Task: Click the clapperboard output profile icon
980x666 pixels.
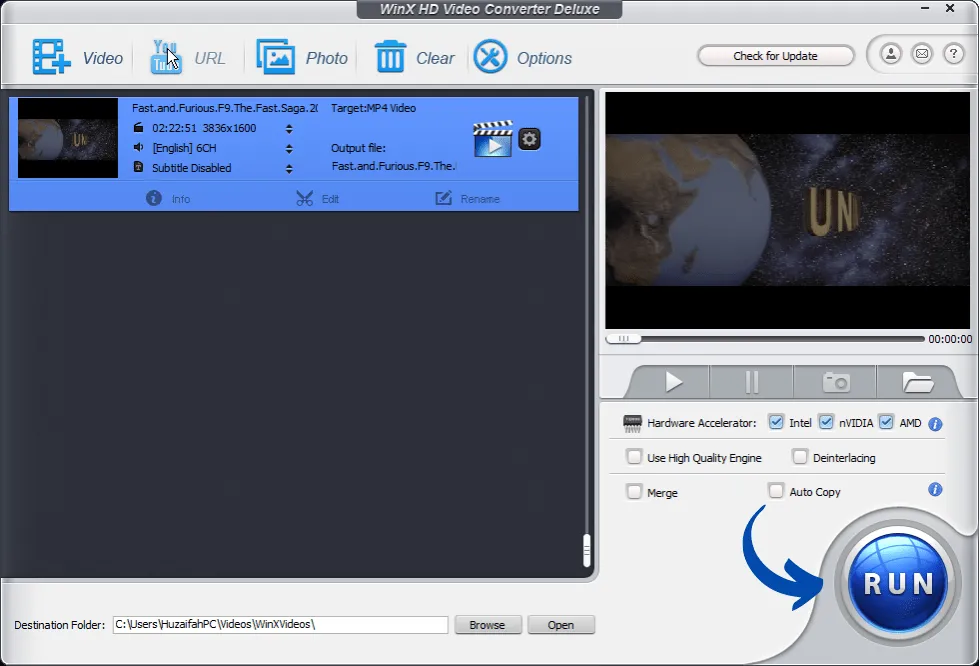Action: coord(492,140)
